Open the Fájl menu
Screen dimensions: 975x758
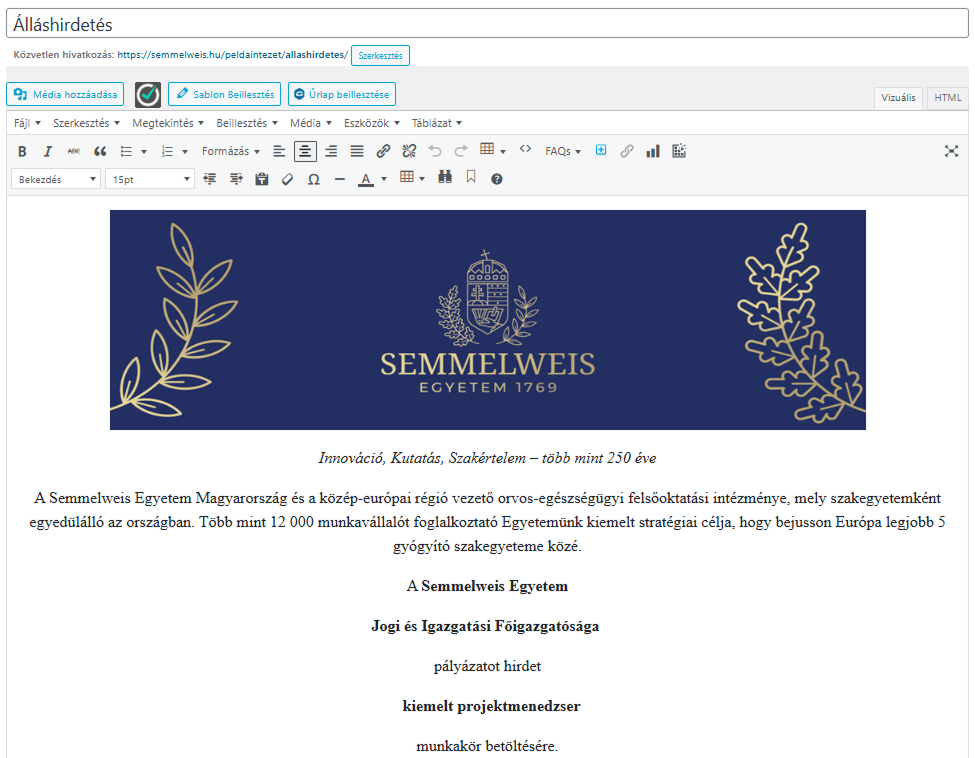tap(27, 123)
